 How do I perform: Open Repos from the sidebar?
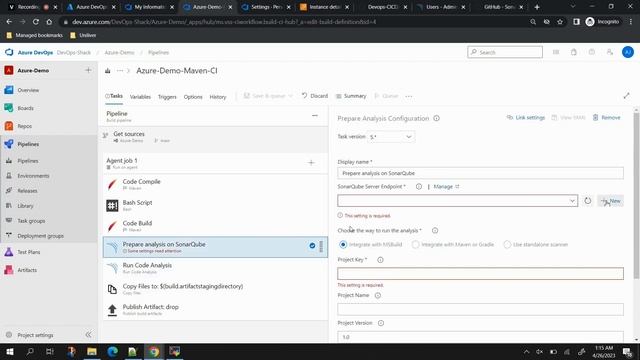click(24, 126)
